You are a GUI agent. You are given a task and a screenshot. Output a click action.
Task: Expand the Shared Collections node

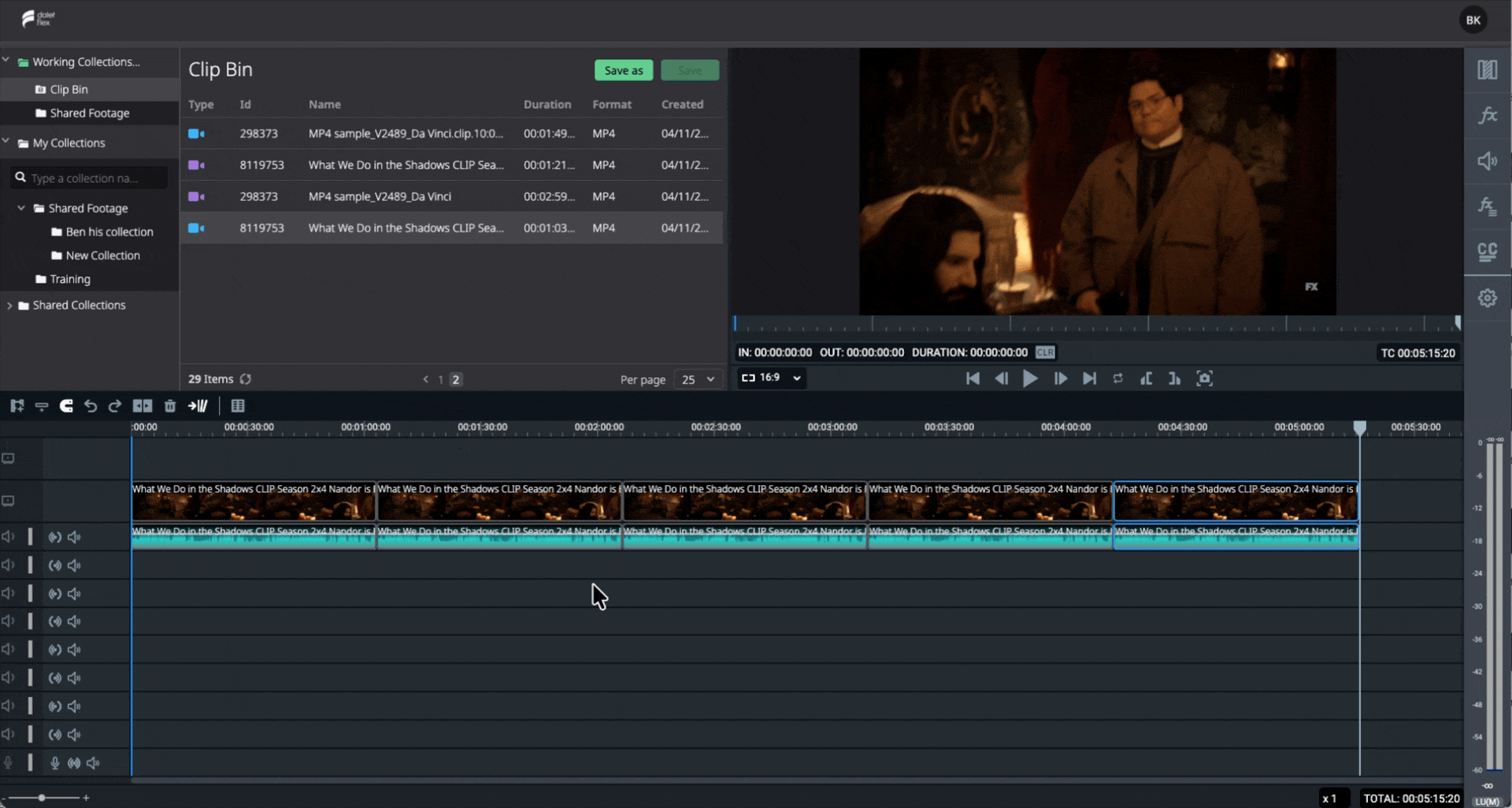[x=9, y=306]
